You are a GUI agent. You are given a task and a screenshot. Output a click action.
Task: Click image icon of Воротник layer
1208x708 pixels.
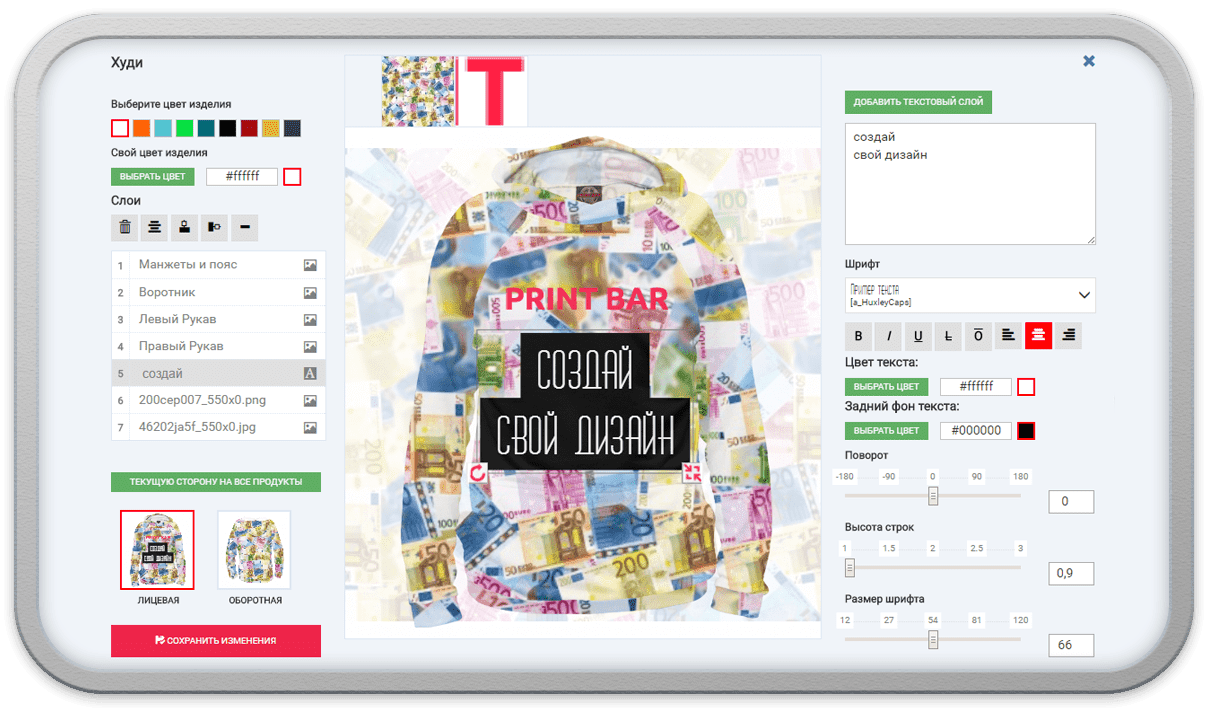[310, 292]
